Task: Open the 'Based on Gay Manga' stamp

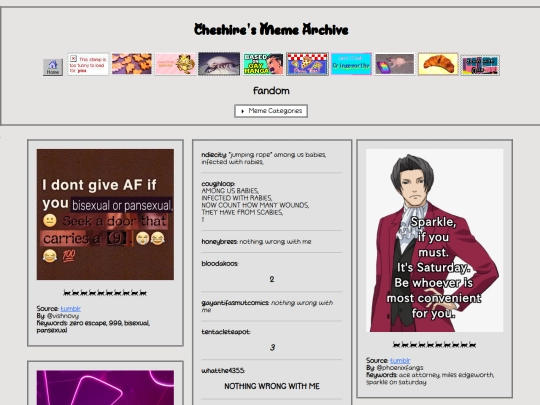Action: [x=263, y=64]
